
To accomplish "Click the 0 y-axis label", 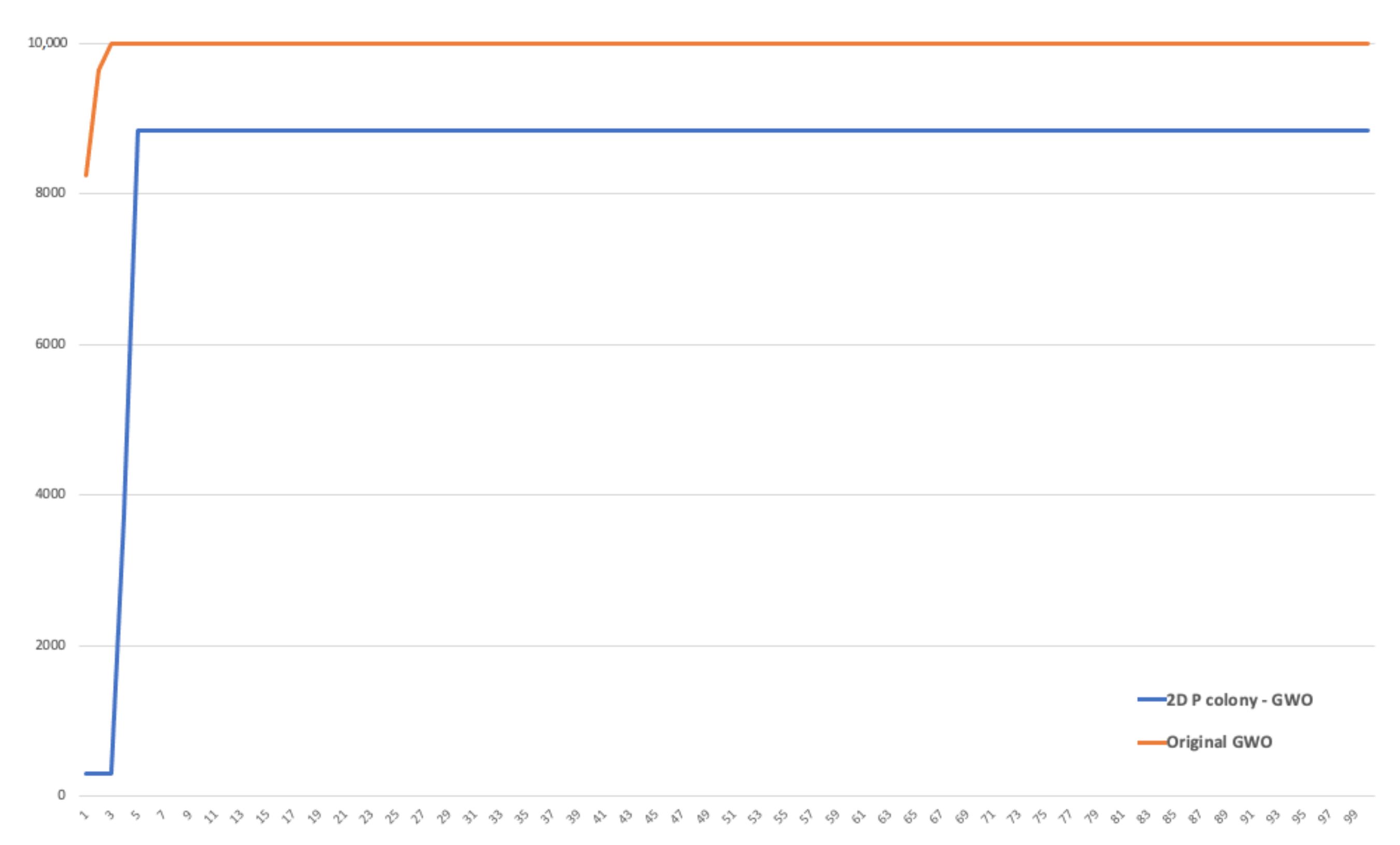I will (62, 795).
